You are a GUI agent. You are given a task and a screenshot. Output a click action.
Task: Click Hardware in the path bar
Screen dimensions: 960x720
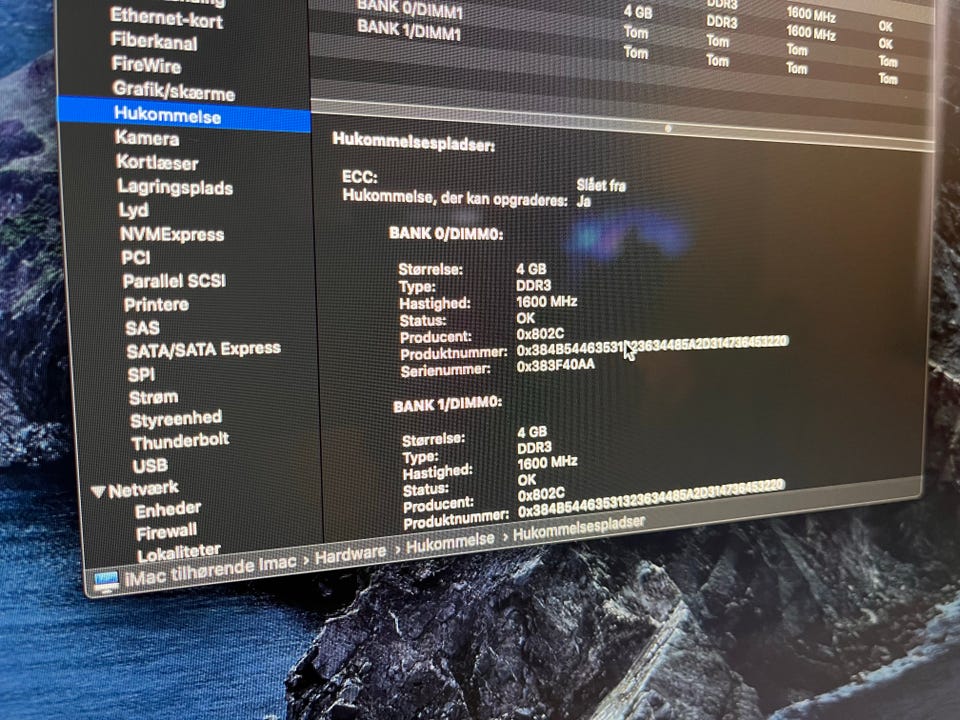coord(351,555)
